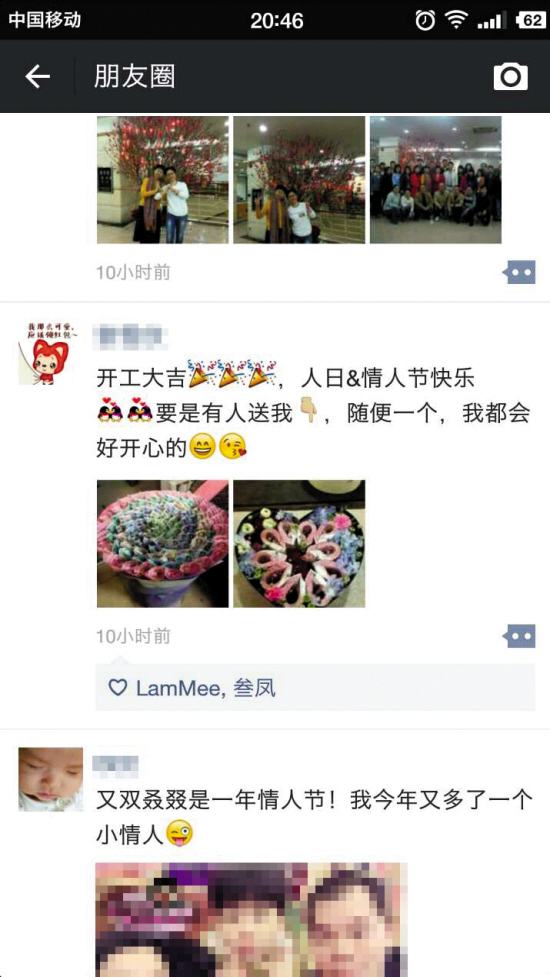This screenshot has width=550, height=977.
Task: Open LamMee's profile from likes
Action: [x=179, y=688]
